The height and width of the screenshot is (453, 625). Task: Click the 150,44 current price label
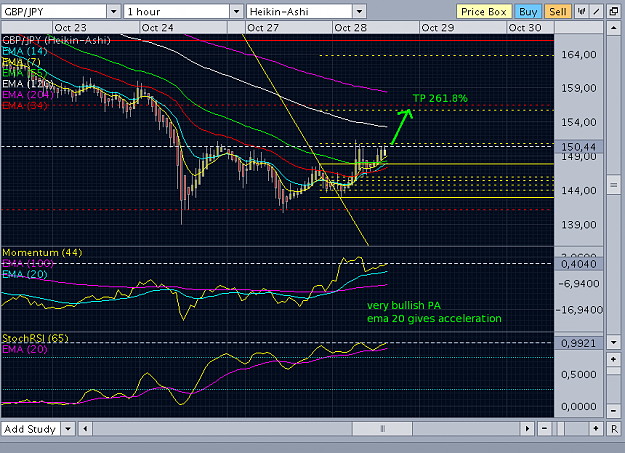pyautogui.click(x=579, y=147)
